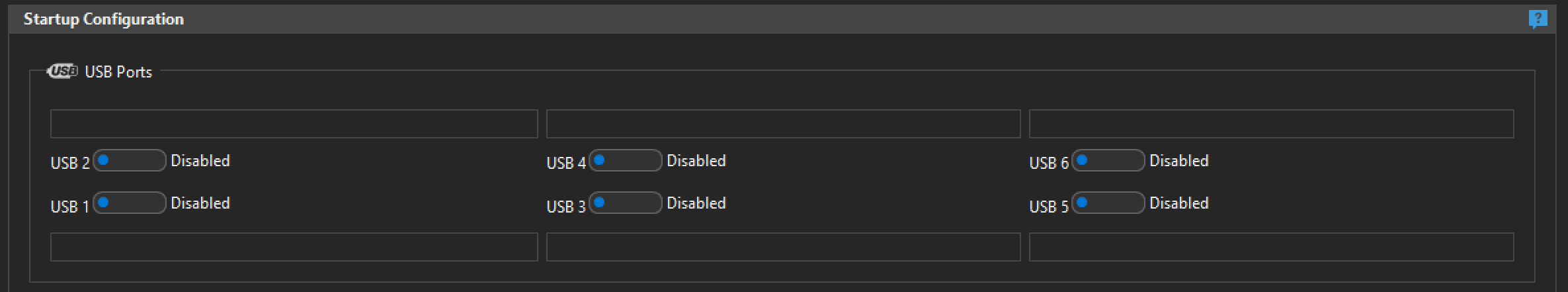This screenshot has width=1568, height=292.
Task: Enable the USB 1 toggle switch
Action: 130,203
